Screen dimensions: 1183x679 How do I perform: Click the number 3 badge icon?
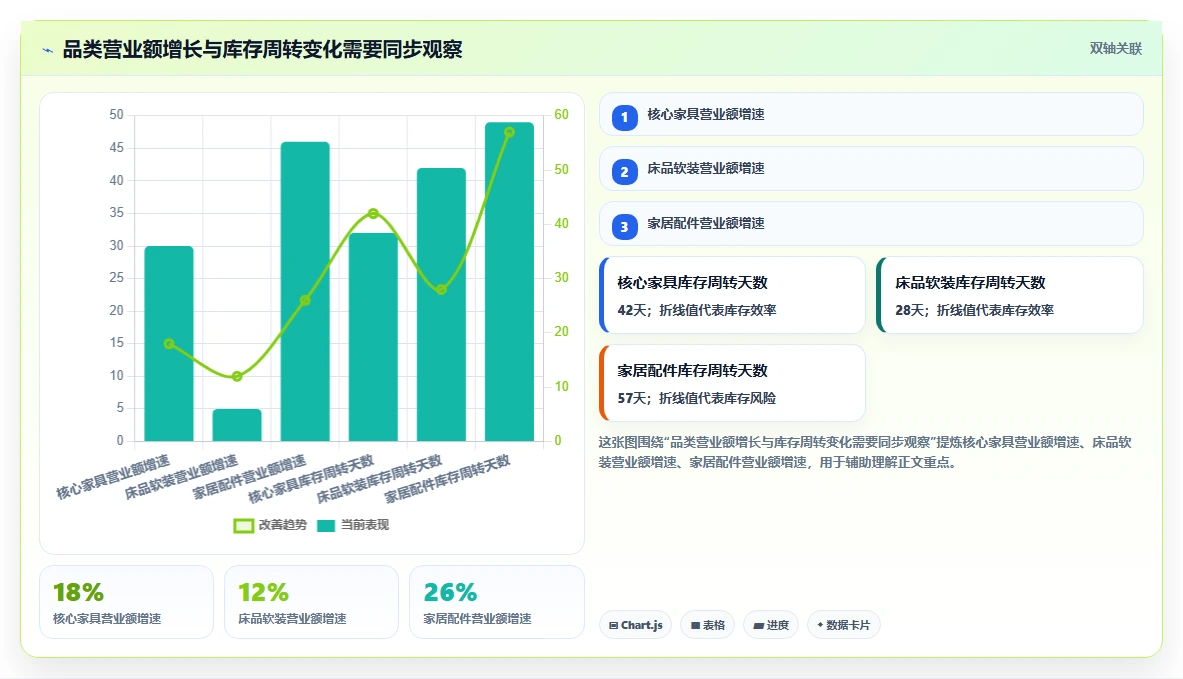click(x=624, y=226)
